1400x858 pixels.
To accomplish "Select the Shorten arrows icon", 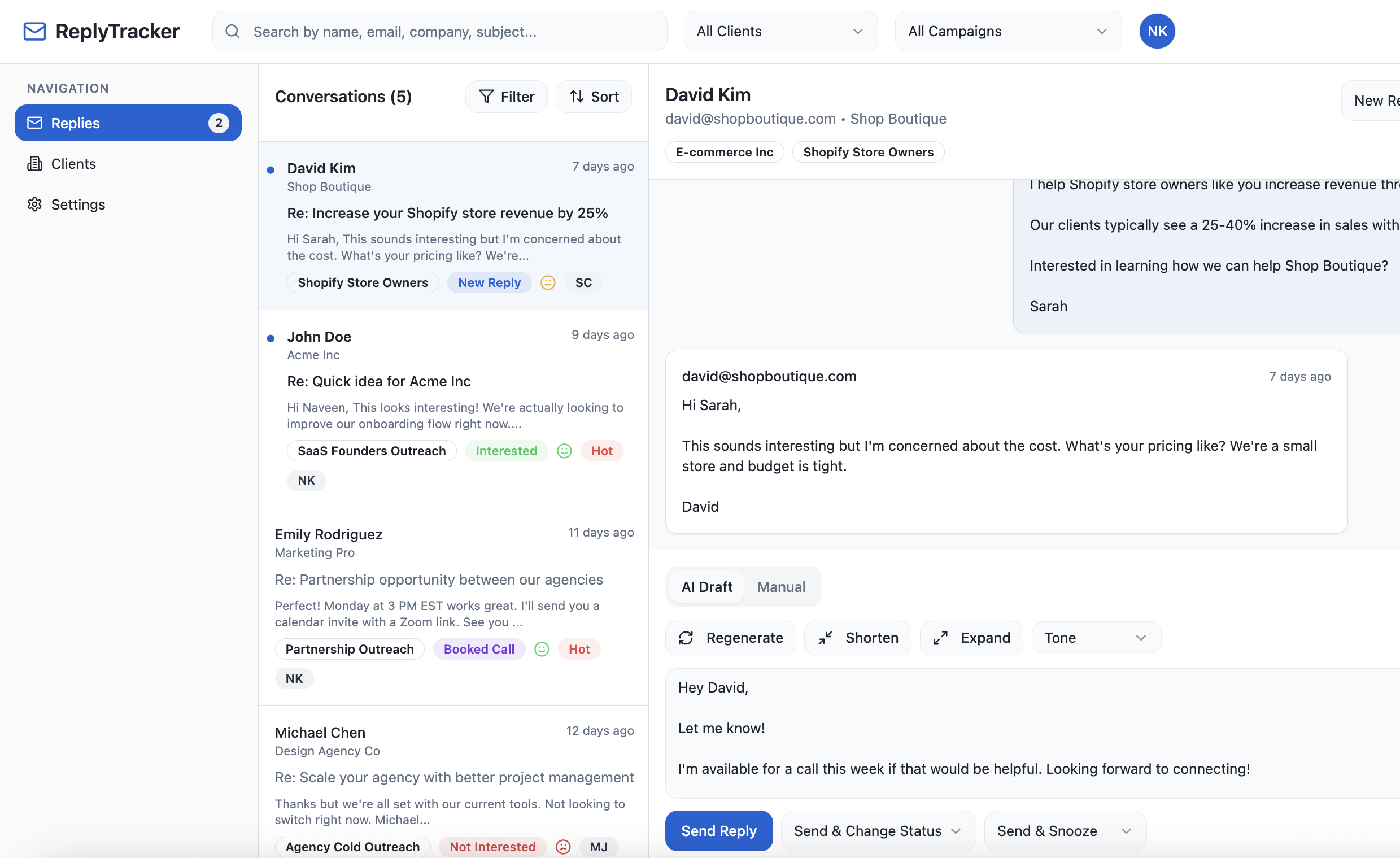I will [826, 638].
